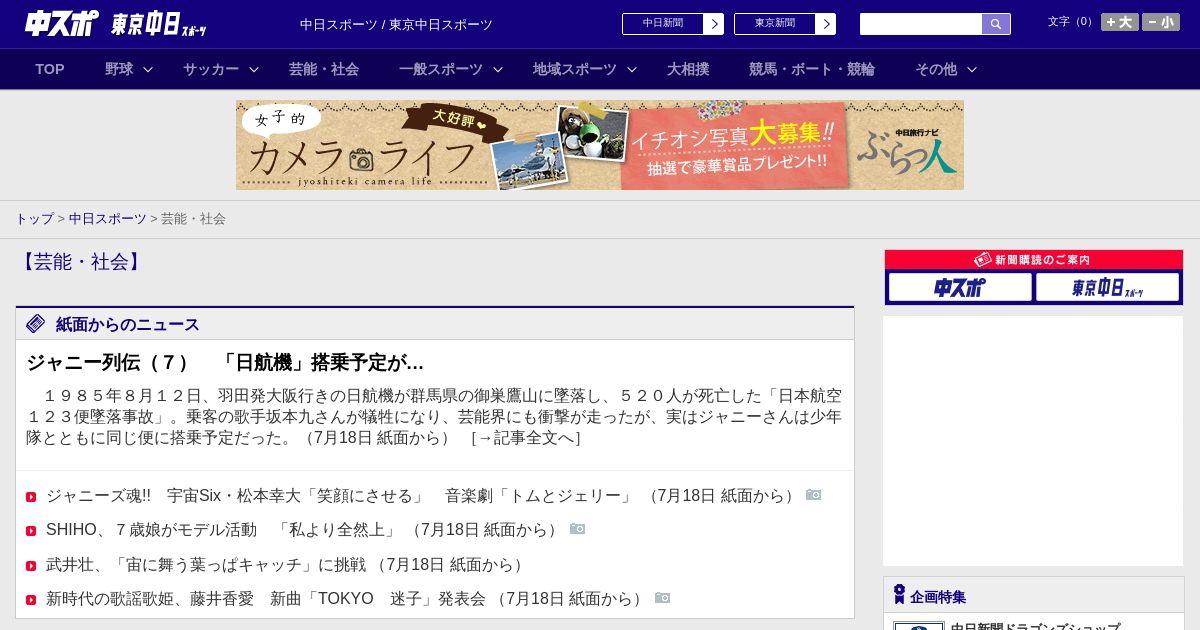The height and width of the screenshot is (630, 1200).
Task: Click the 記事全文へ link
Action: pos(526,437)
